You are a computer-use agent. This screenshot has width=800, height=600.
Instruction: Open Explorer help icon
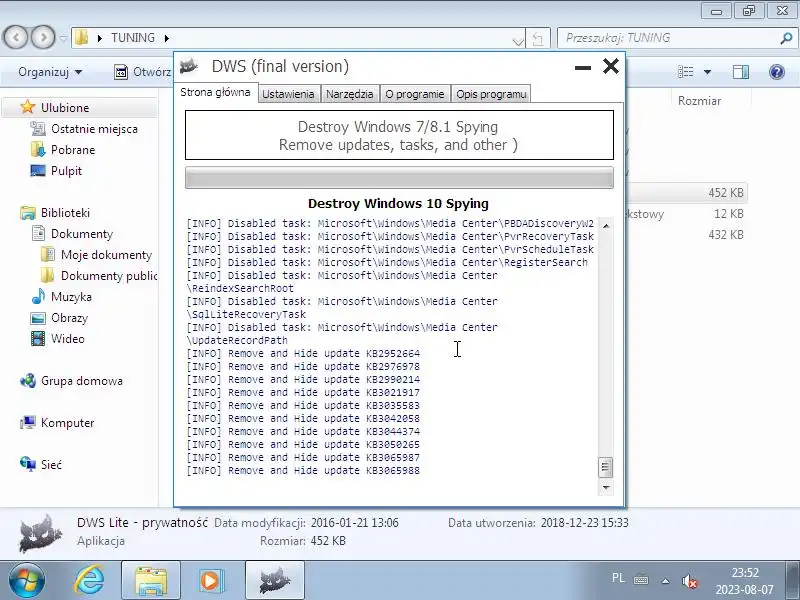(777, 72)
